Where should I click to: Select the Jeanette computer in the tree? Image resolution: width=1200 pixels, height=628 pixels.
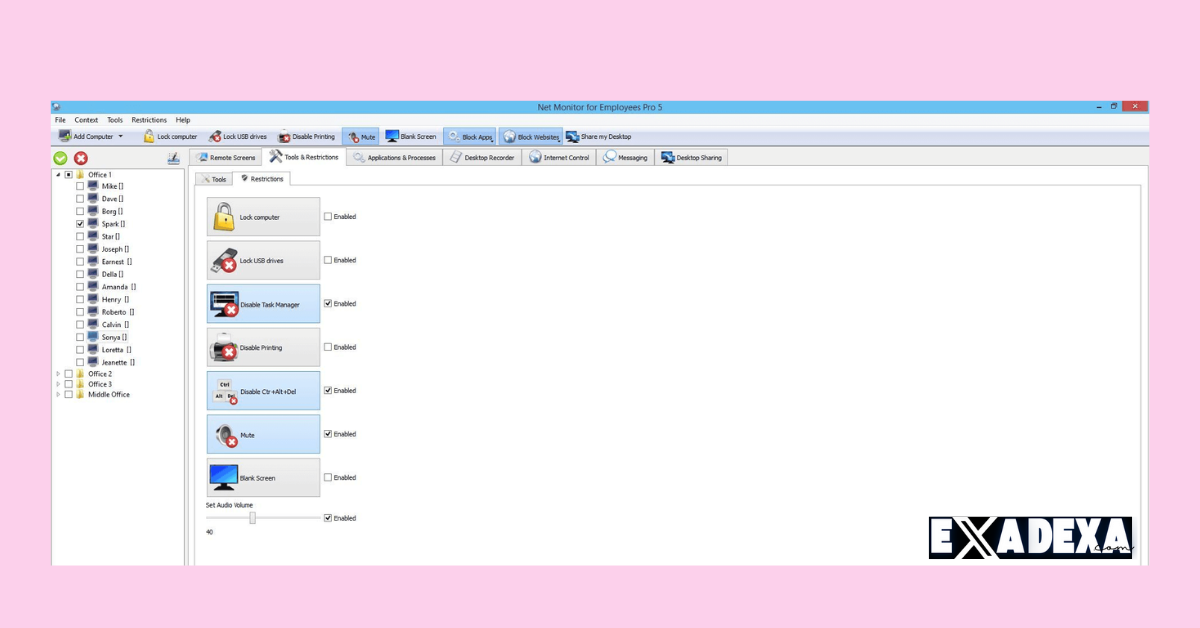[x=113, y=361]
